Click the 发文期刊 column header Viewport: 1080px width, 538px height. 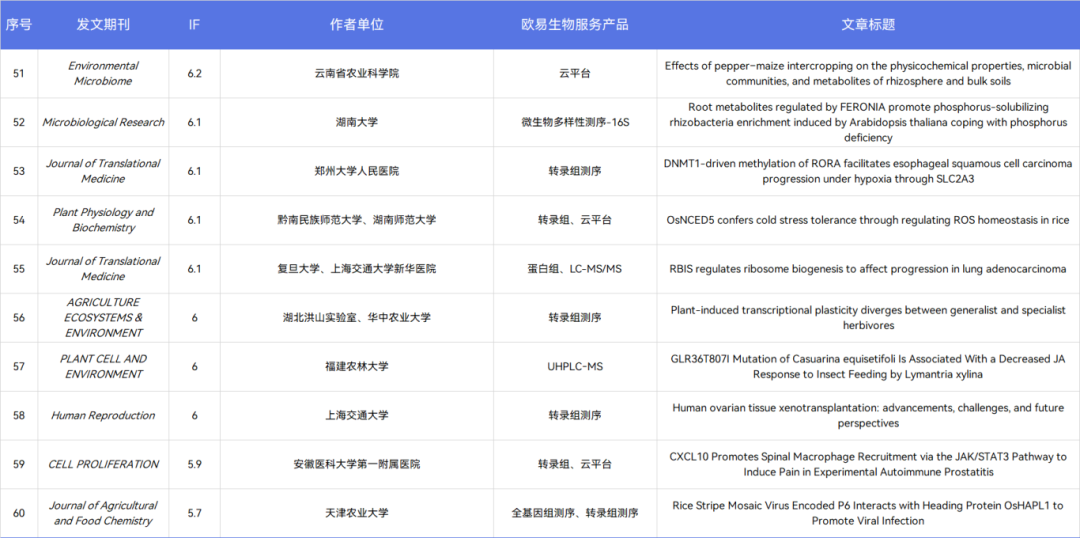tap(103, 25)
